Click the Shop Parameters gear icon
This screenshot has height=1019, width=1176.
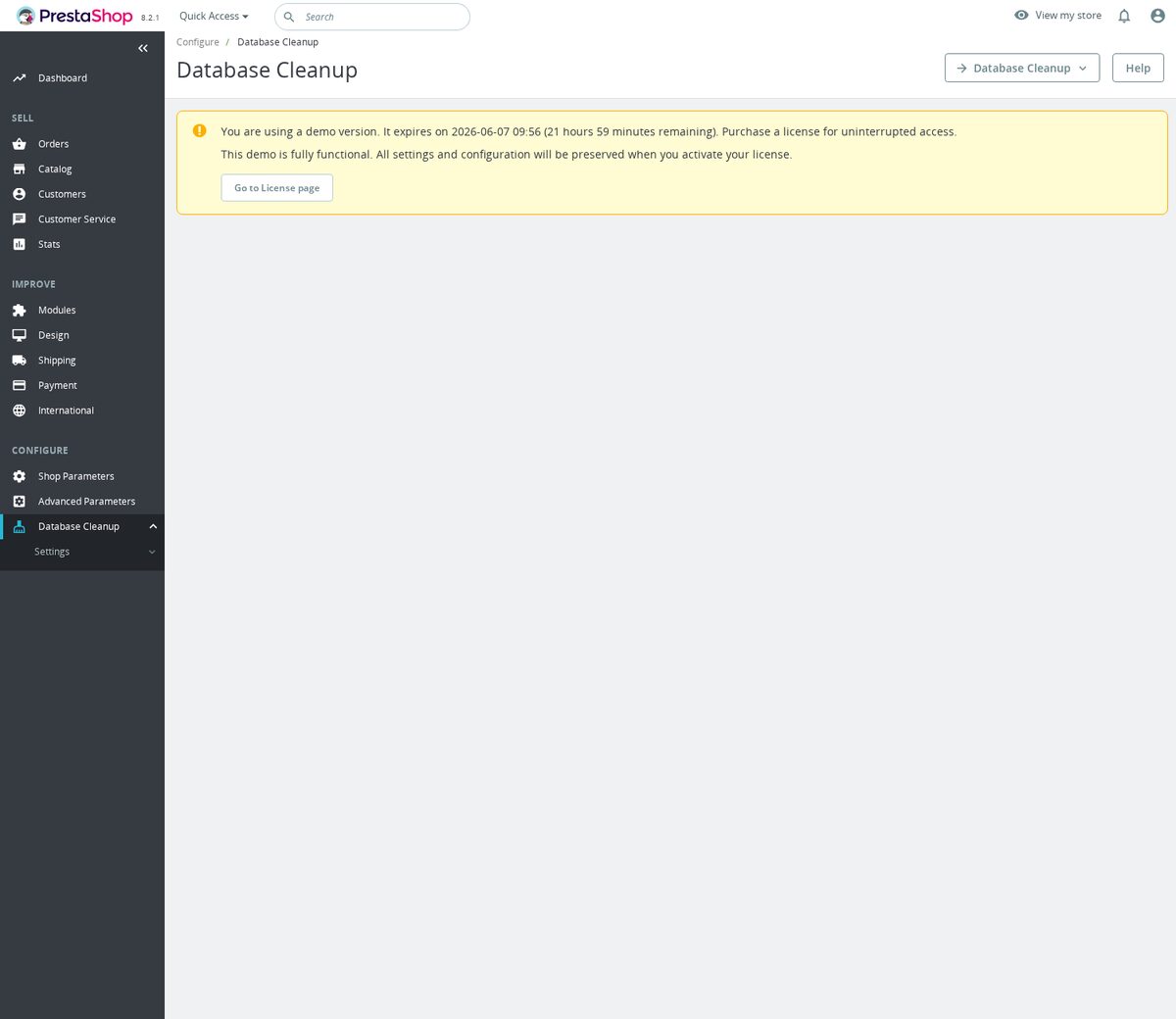(19, 476)
